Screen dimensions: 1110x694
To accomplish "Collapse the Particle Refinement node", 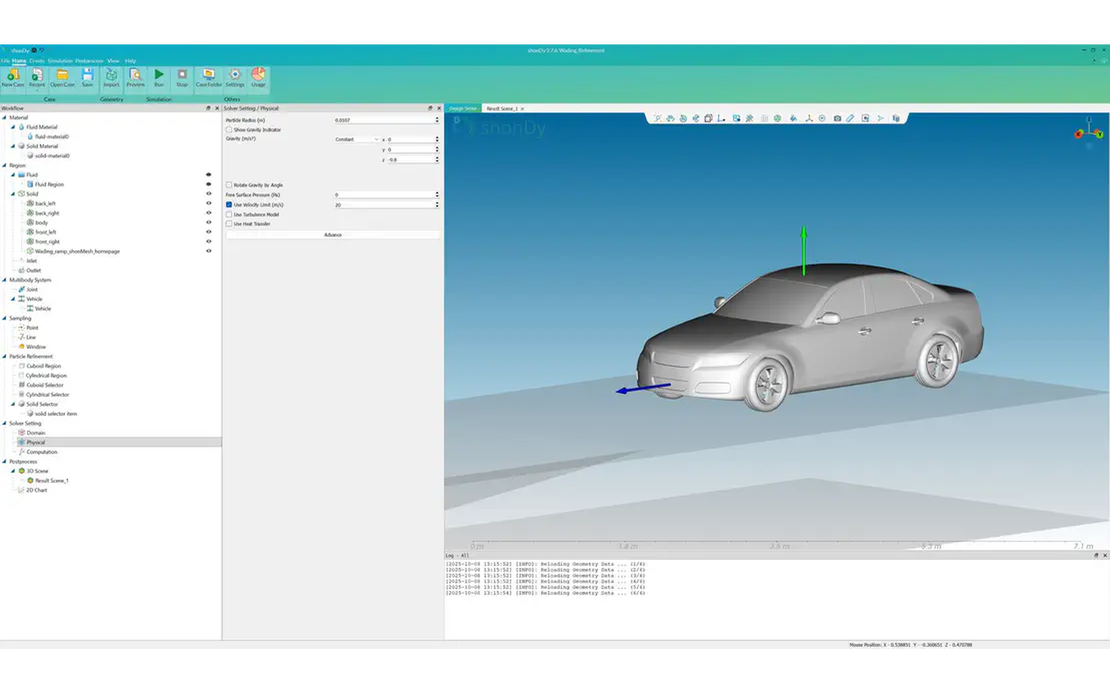I will coord(4,356).
